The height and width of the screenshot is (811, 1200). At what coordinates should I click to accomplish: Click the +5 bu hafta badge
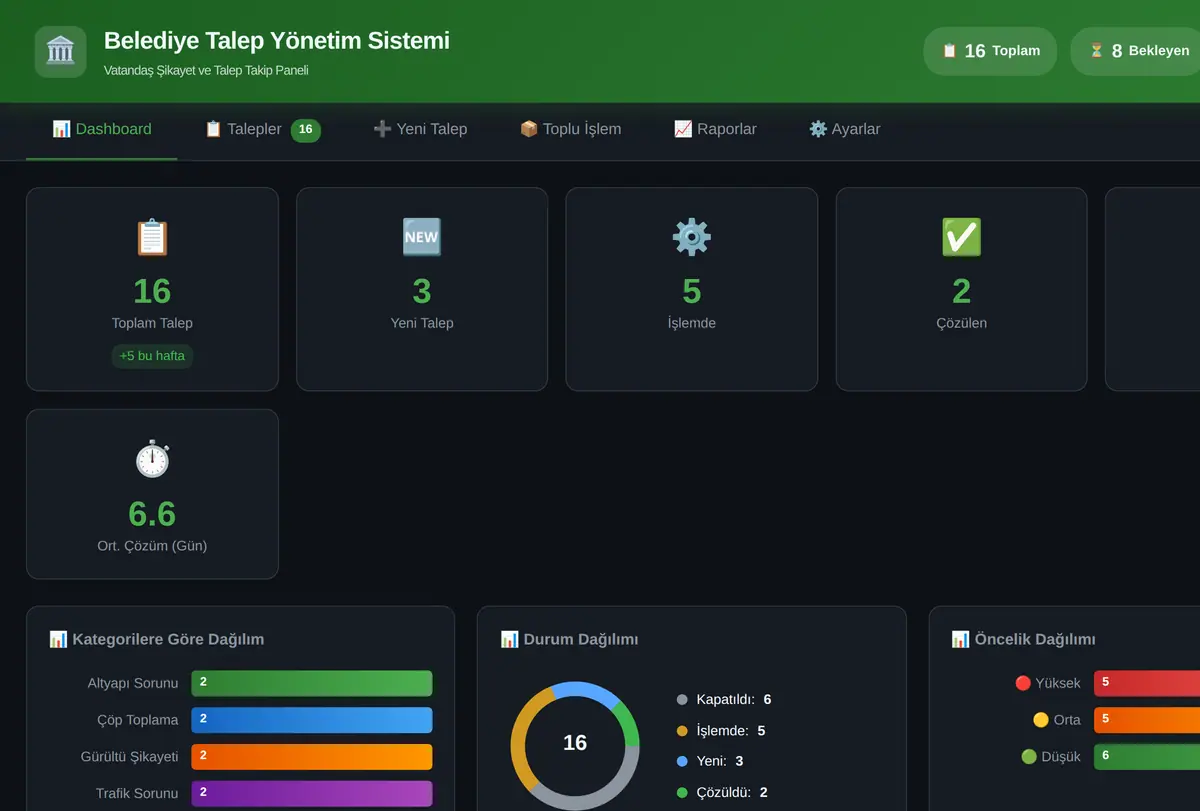(x=152, y=356)
